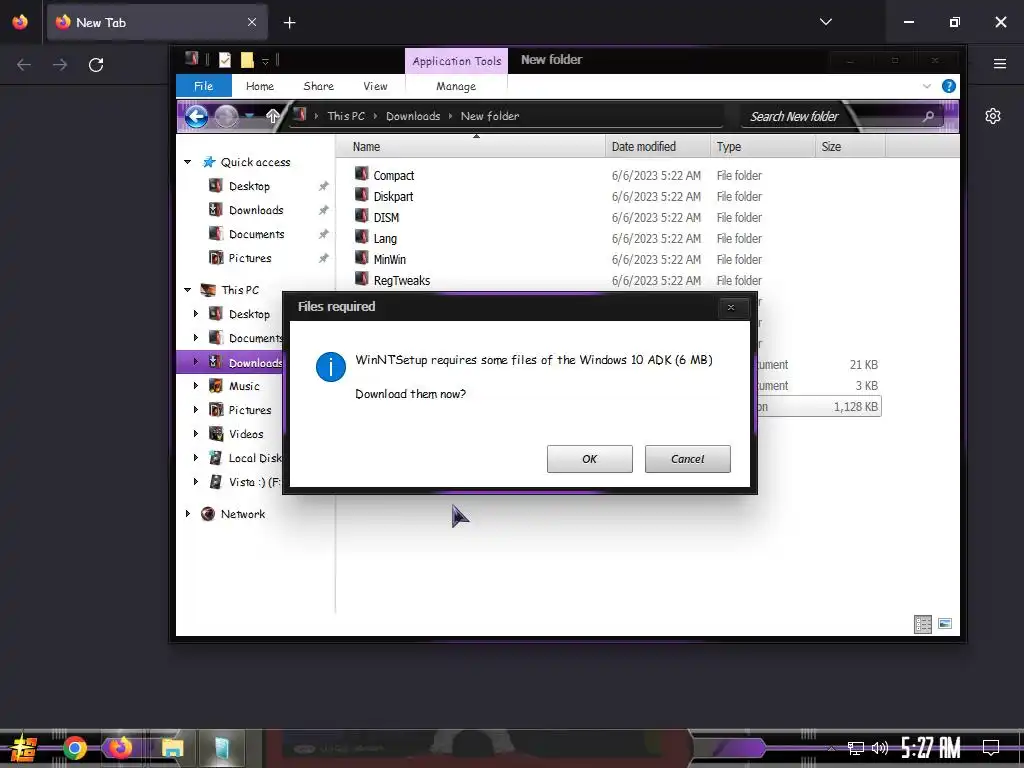The width and height of the screenshot is (1024, 768).
Task: Reload the Firefox page
Action: click(96, 65)
